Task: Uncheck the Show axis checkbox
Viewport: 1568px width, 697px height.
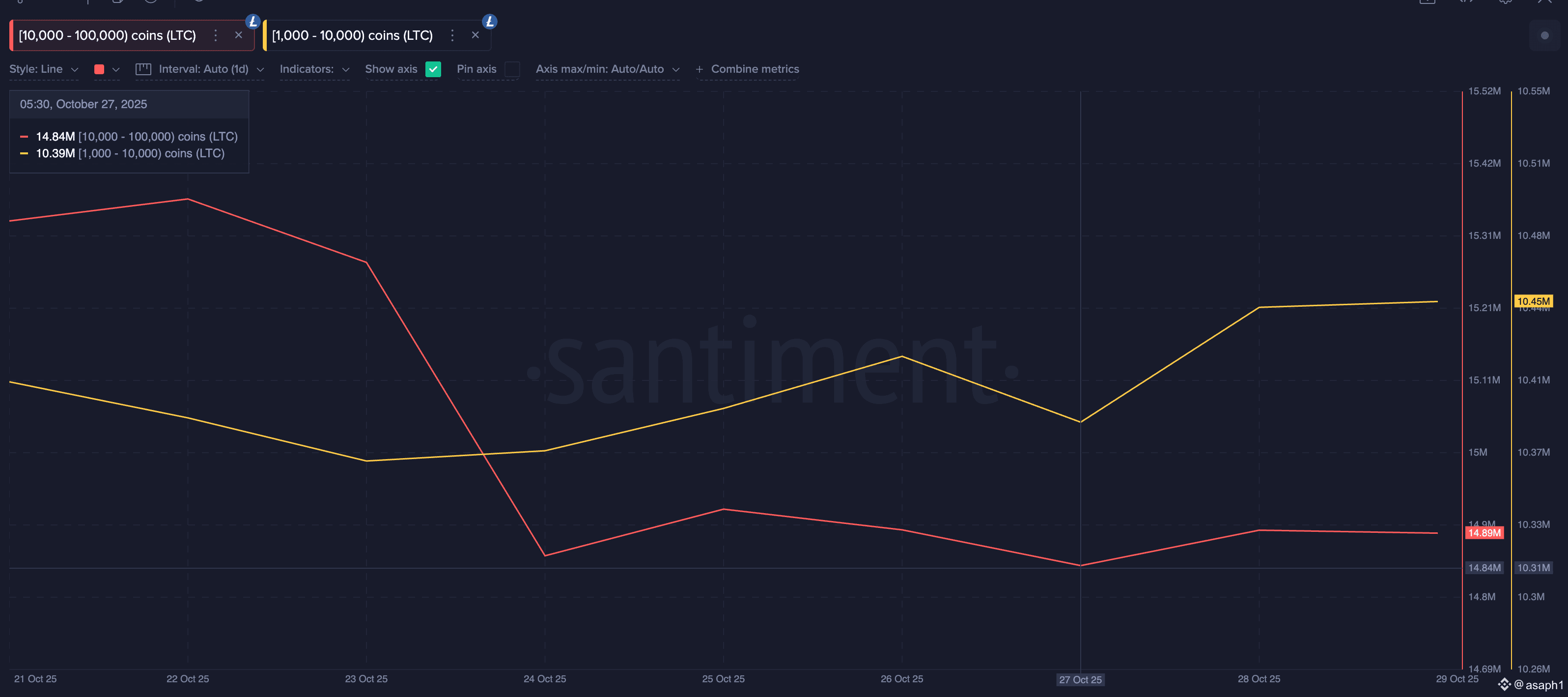Action: coord(433,69)
